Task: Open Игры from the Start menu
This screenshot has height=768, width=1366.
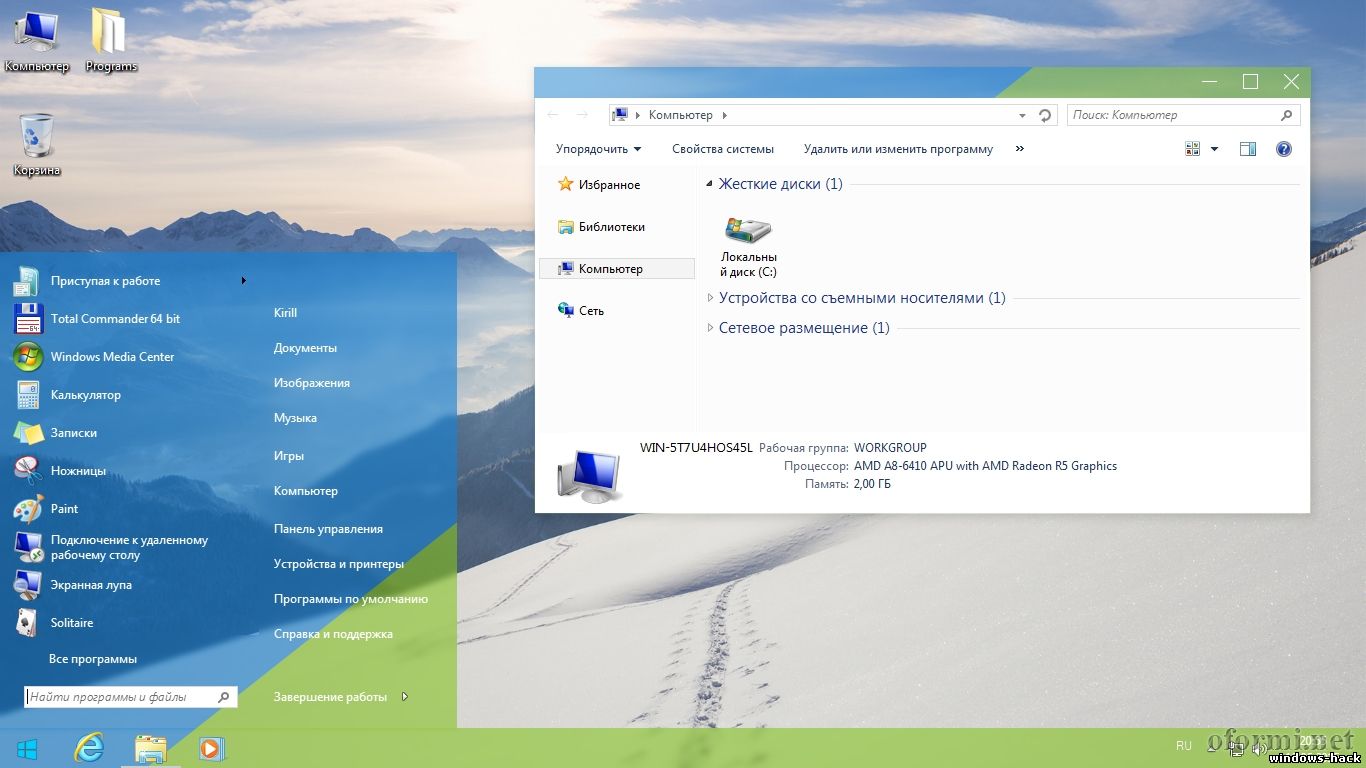Action: click(x=289, y=456)
